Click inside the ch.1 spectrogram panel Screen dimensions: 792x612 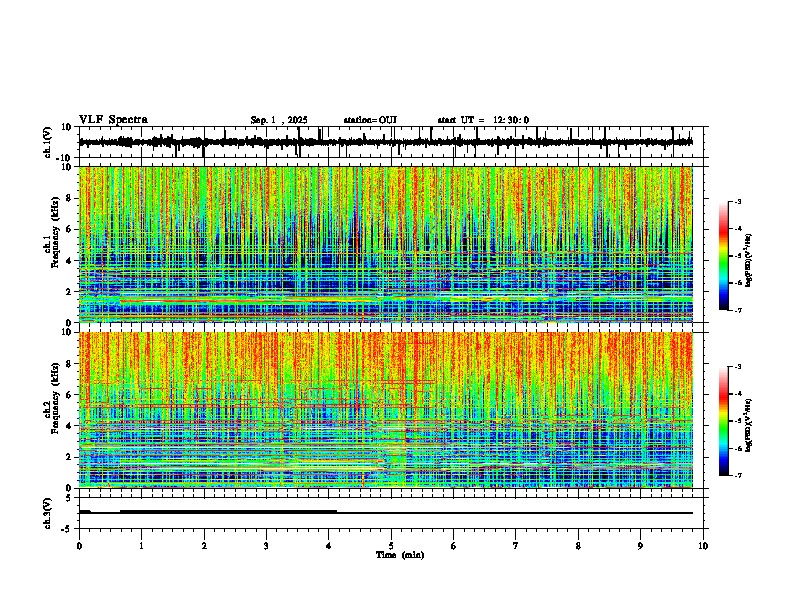coord(386,244)
